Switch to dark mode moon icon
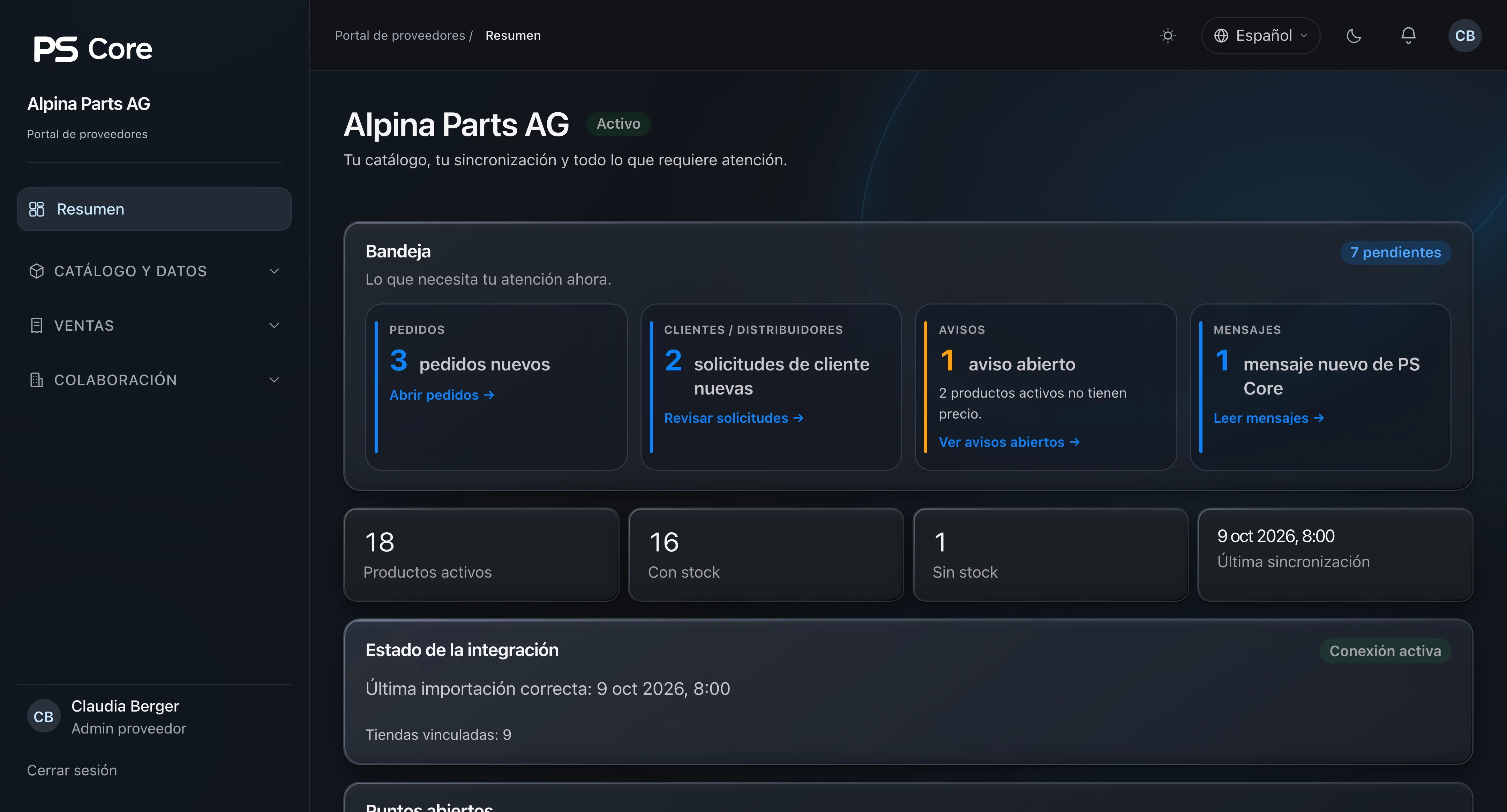The image size is (1507, 812). (x=1354, y=36)
